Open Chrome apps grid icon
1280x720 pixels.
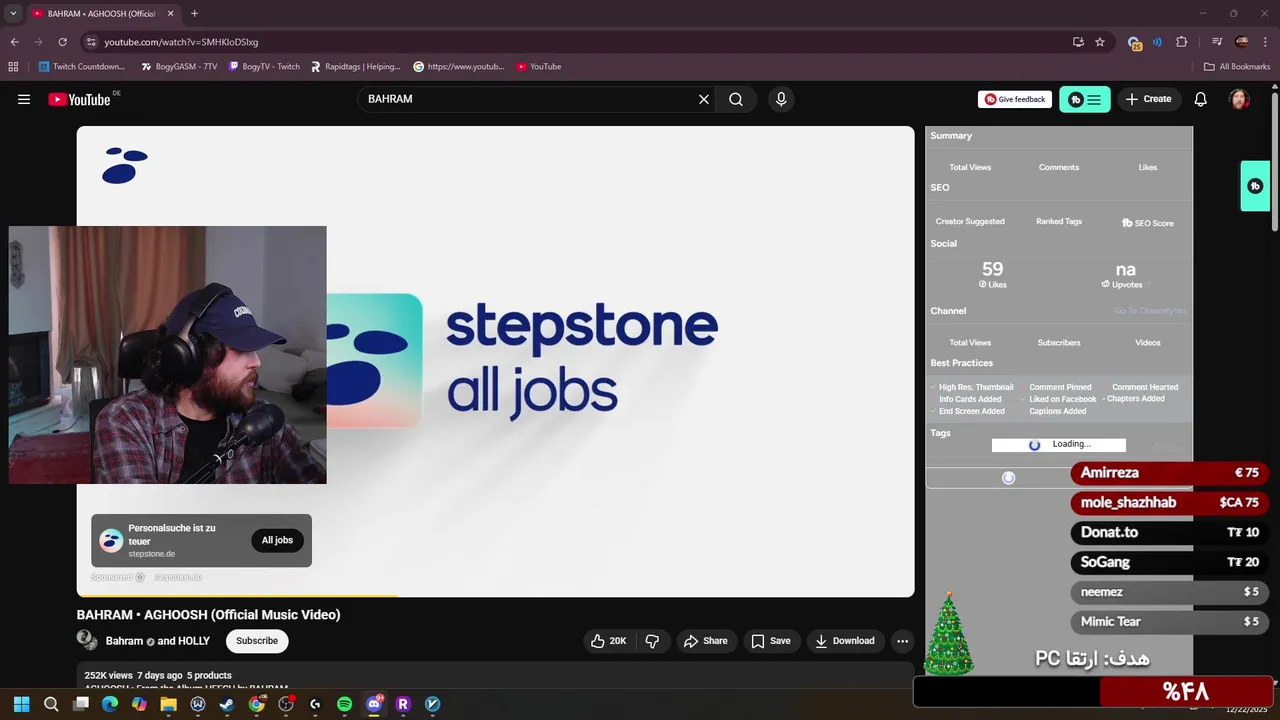13,67
